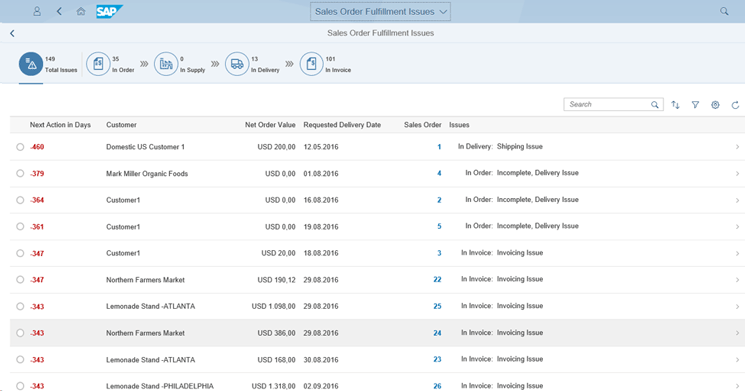Image resolution: width=745 pixels, height=391 pixels.
Task: Select radio for sales order 5 row
Action: coord(20,227)
